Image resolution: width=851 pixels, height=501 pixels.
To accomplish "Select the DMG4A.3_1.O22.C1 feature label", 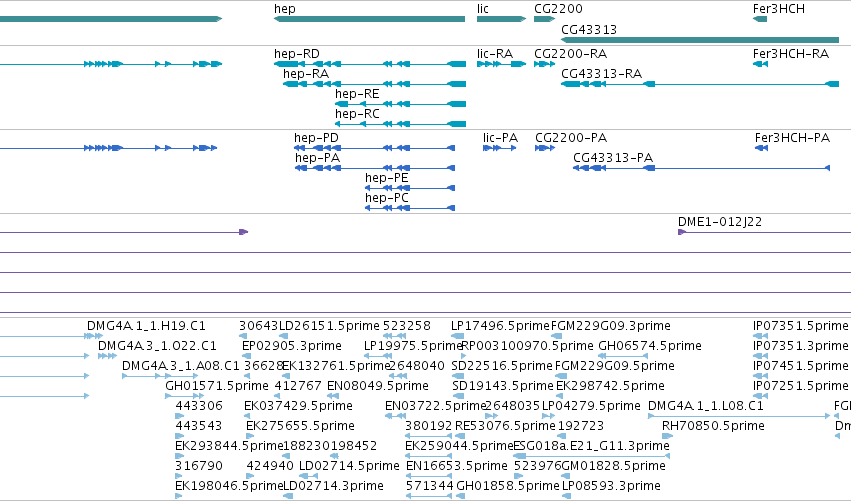I will click(x=157, y=346).
